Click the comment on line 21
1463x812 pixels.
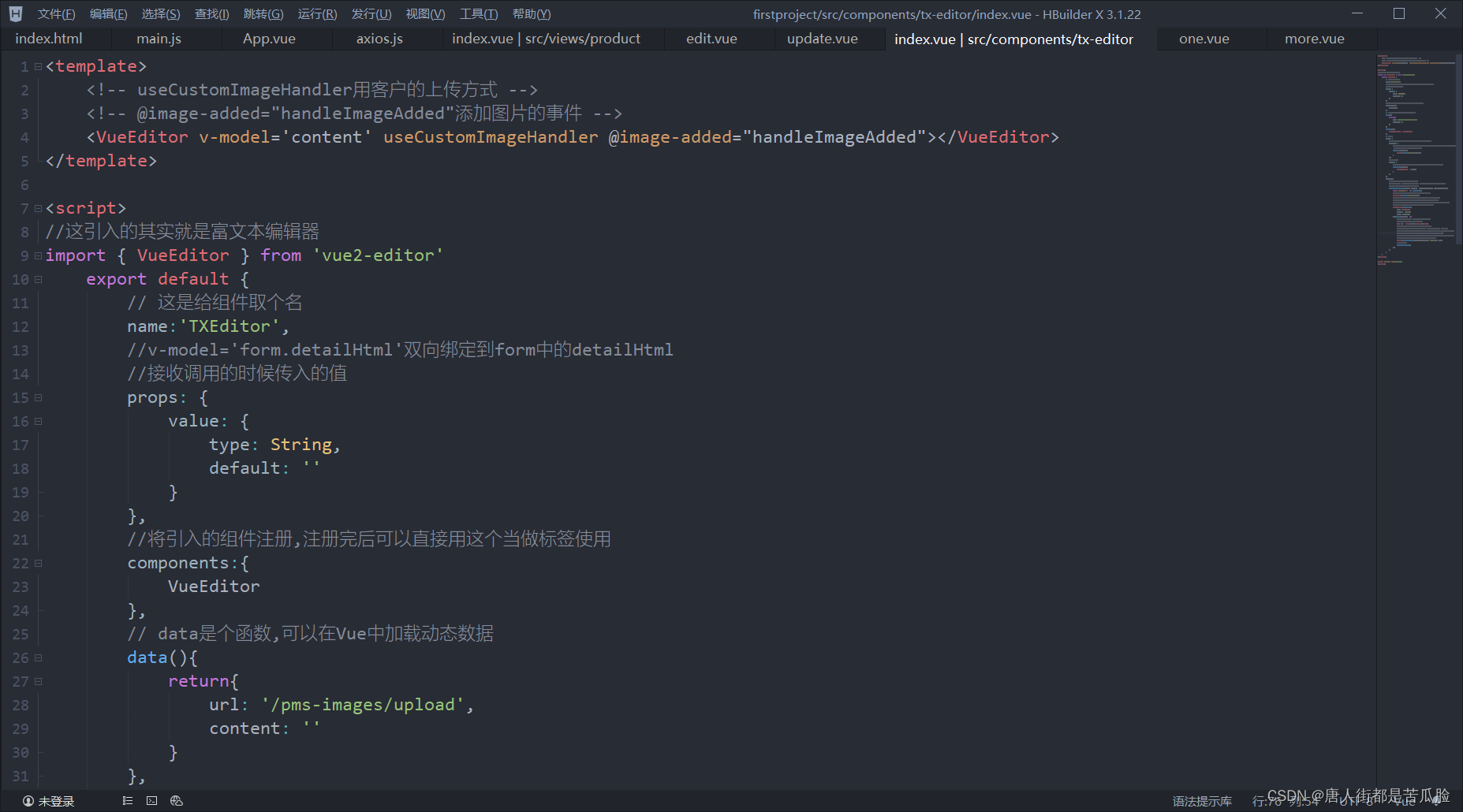pyautogui.click(x=369, y=539)
